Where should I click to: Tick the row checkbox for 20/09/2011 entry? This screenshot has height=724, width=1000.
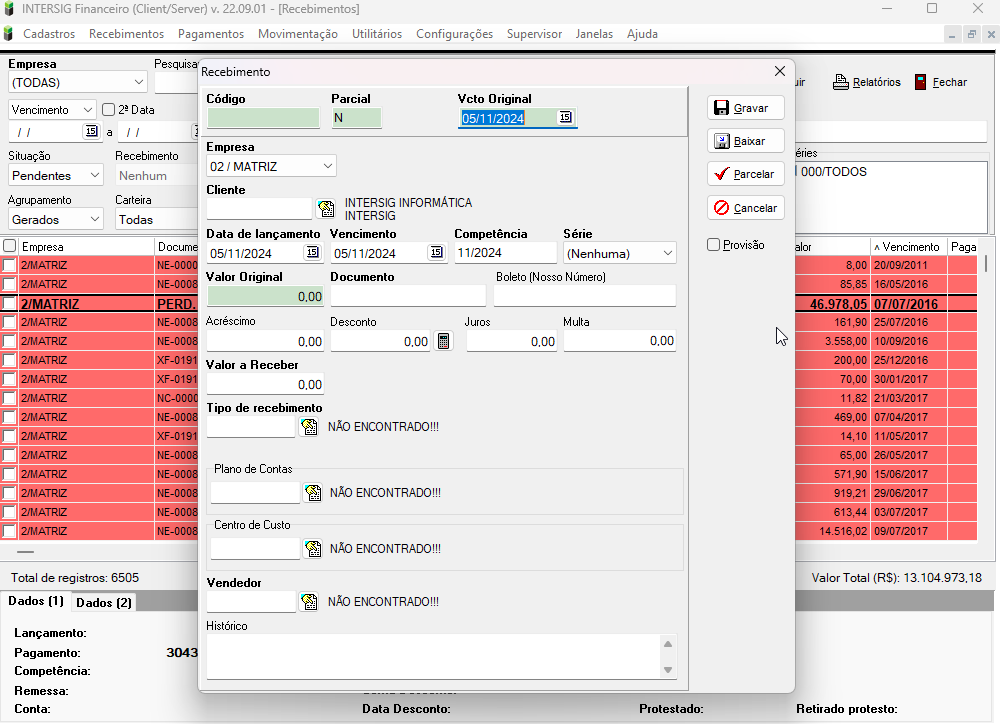coord(10,265)
